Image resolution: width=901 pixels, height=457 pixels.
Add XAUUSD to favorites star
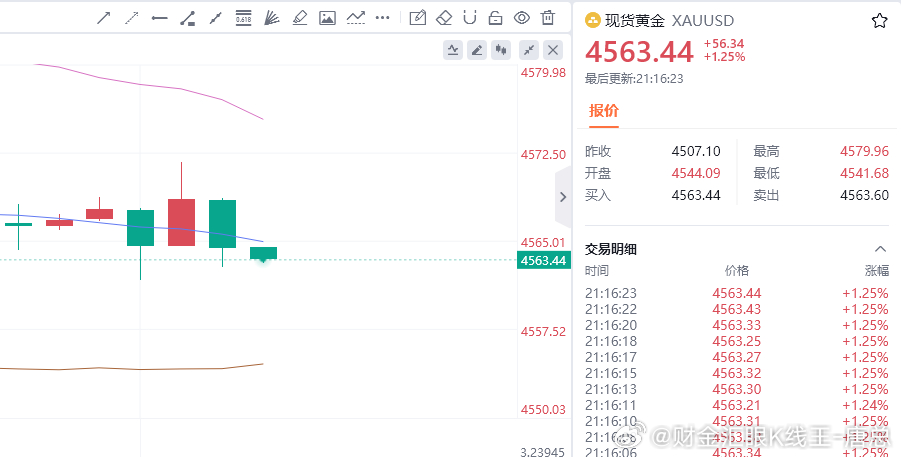tap(879, 22)
